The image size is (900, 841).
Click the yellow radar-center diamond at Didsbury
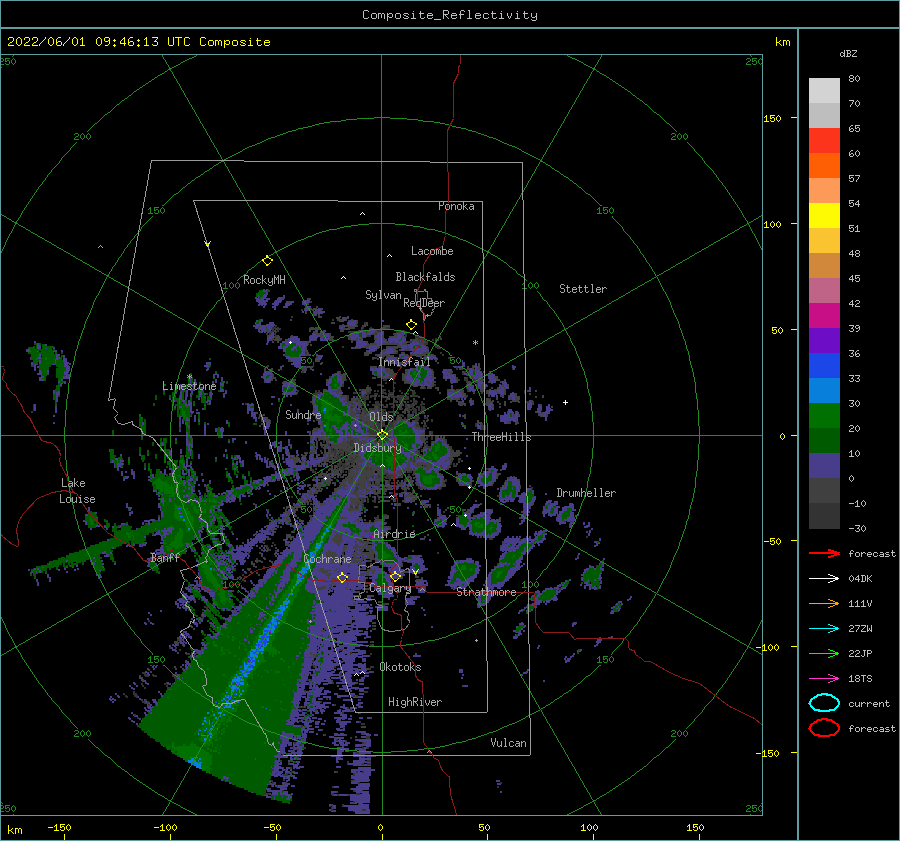(x=382, y=435)
